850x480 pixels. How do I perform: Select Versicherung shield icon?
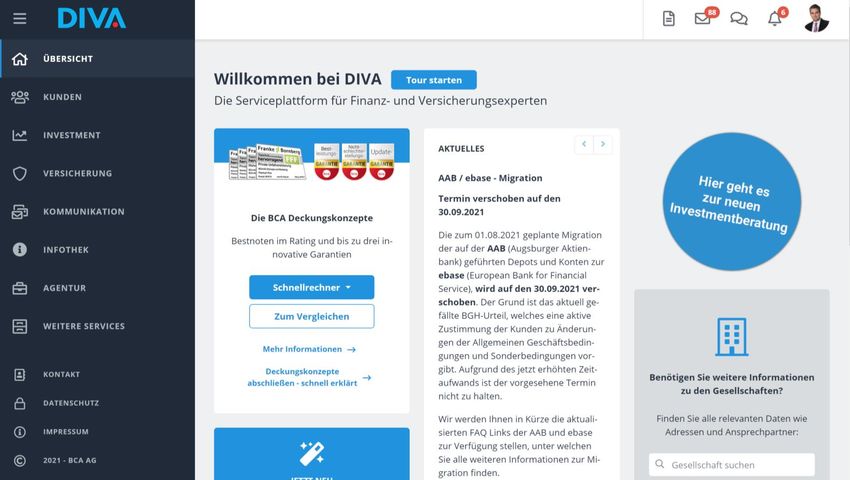click(x=20, y=174)
